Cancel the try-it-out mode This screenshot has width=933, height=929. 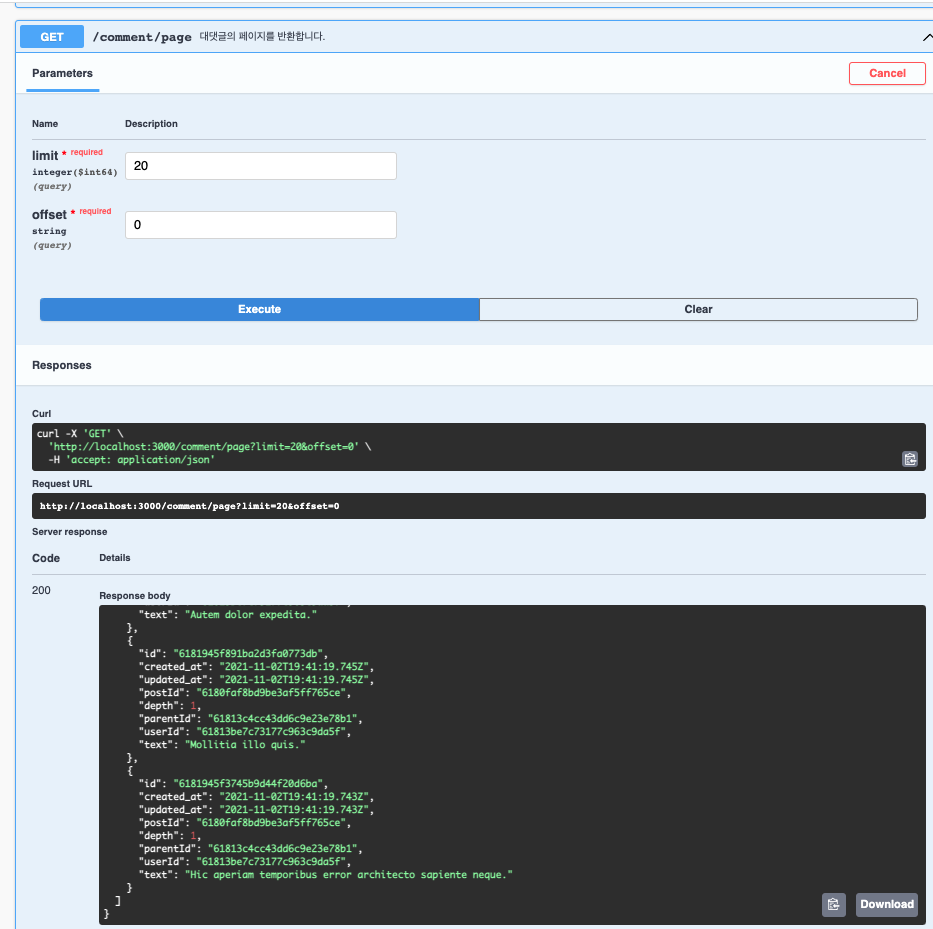(x=886, y=73)
